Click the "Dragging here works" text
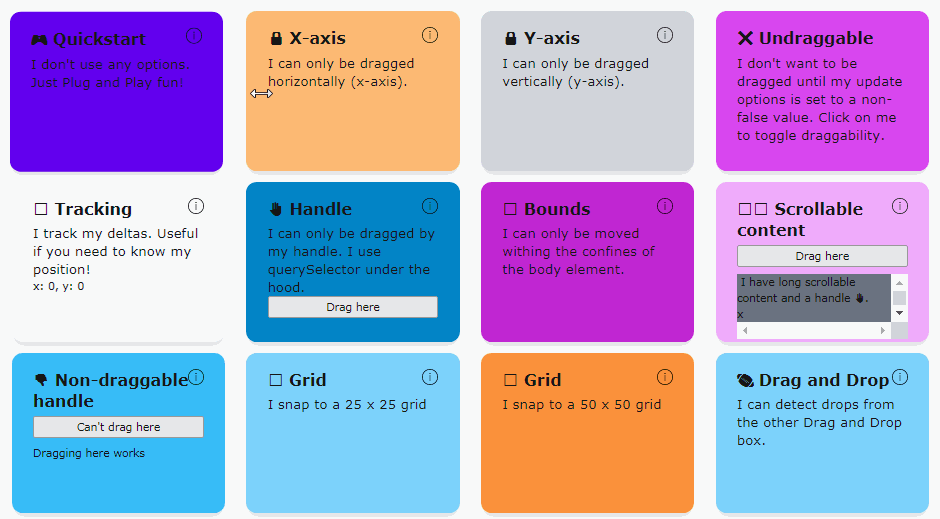Screen dimensions: 940x519 click(x=89, y=453)
